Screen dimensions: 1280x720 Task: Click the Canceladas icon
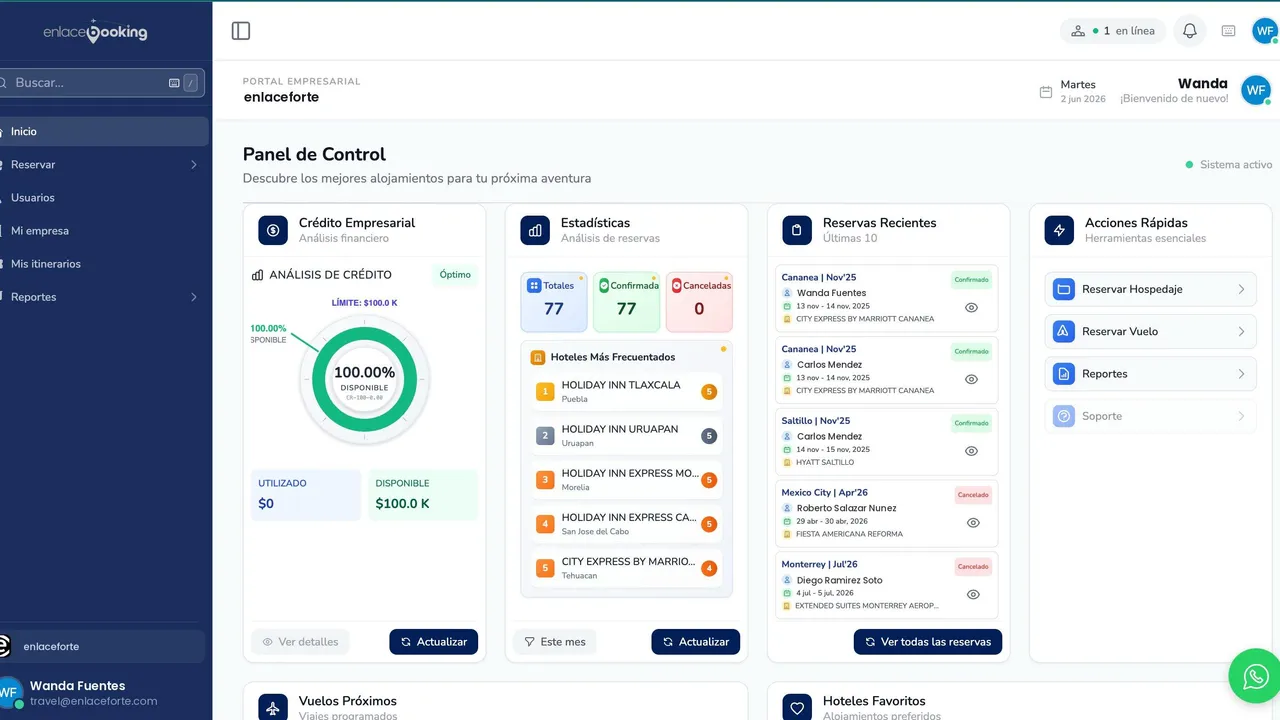(x=676, y=285)
